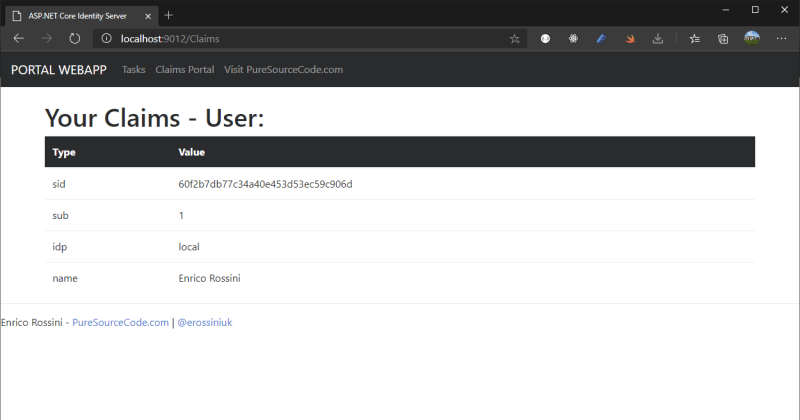This screenshot has height=420, width=800.
Task: Select the 60f2b7db77c34a40e453d53ec59c906d value
Action: pos(265,184)
